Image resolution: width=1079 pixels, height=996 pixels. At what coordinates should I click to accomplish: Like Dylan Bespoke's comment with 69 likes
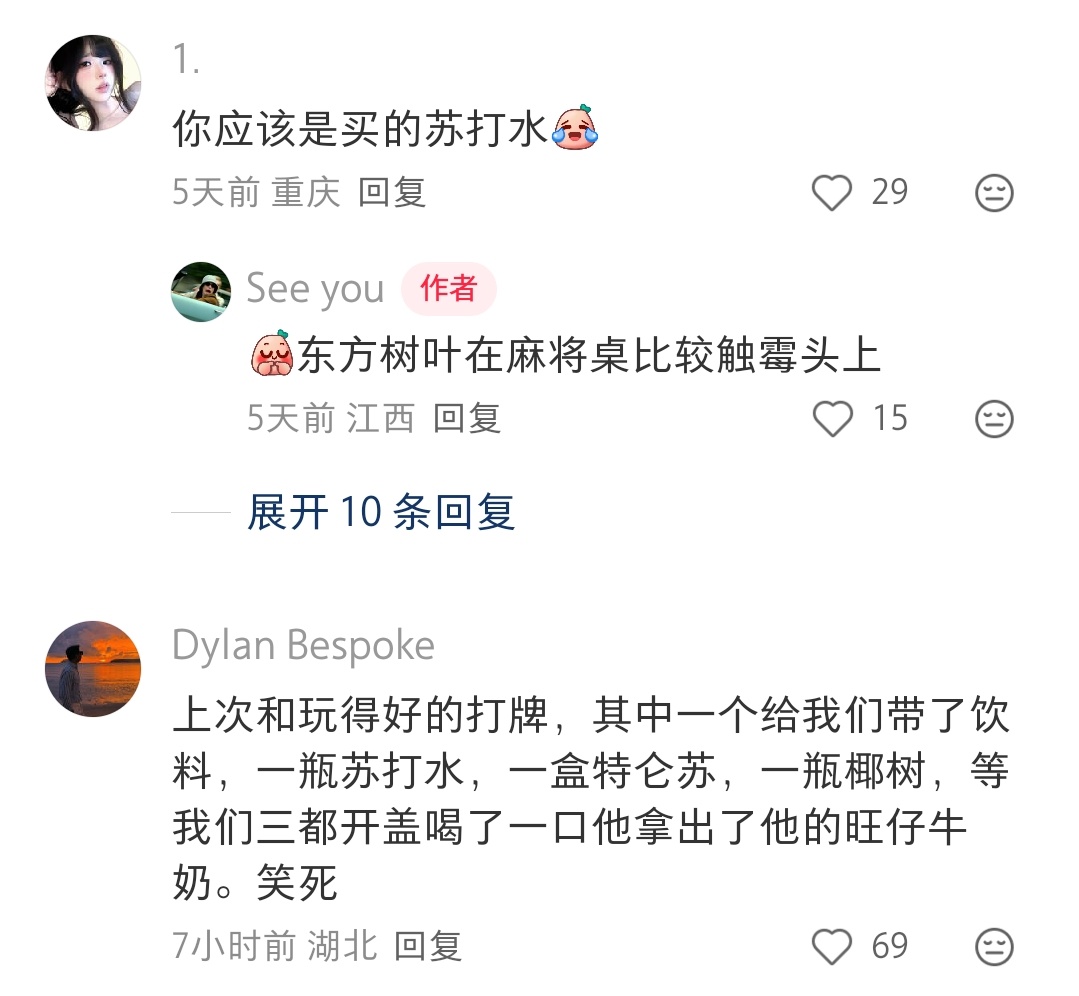832,946
